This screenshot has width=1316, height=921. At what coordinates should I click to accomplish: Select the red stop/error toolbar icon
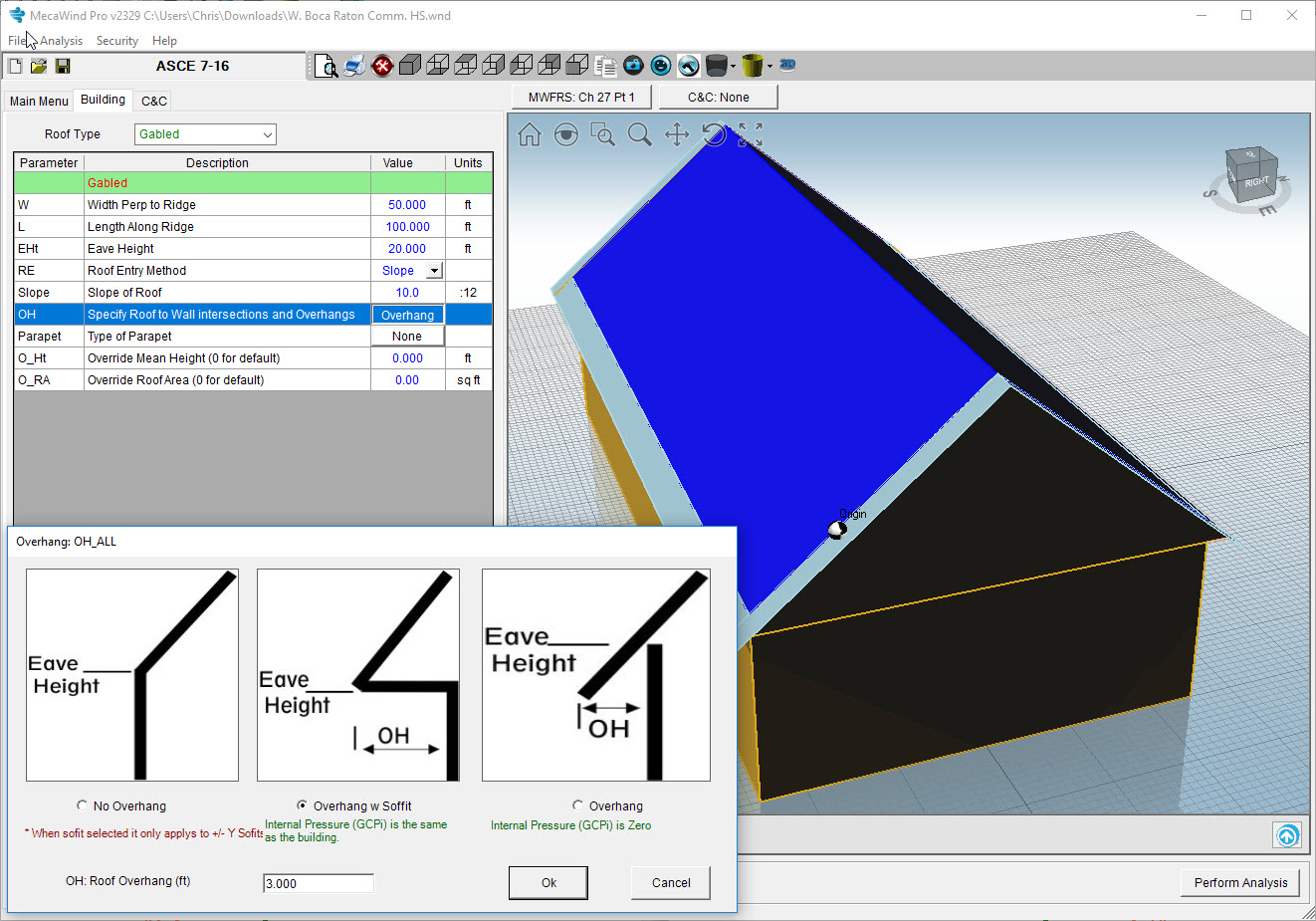coord(381,66)
